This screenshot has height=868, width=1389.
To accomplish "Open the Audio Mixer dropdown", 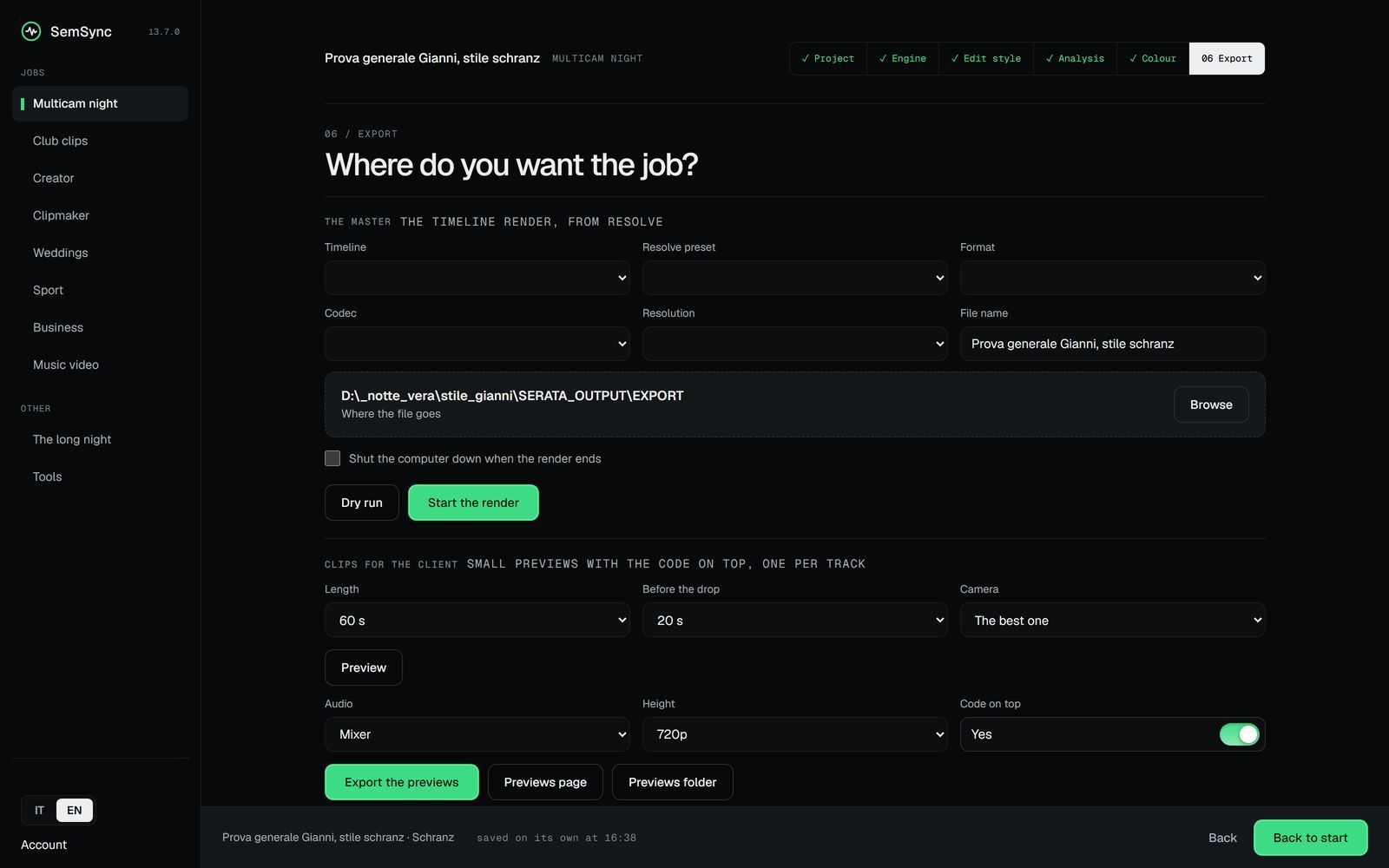I will tap(477, 734).
